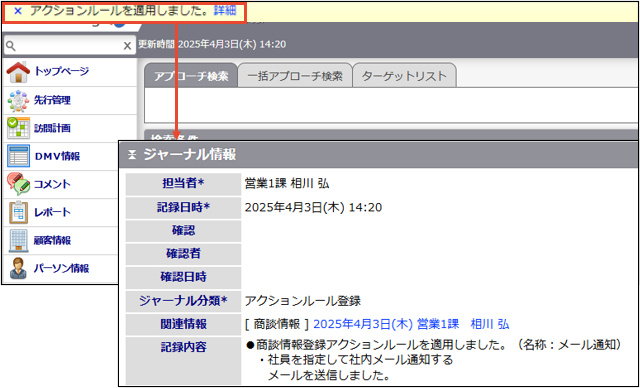Collapse the ジャーナル情報 panel header arrow

pyautogui.click(x=131, y=155)
